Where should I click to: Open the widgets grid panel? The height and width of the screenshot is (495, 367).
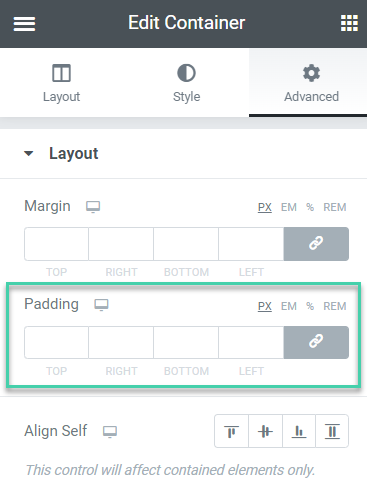coord(349,23)
